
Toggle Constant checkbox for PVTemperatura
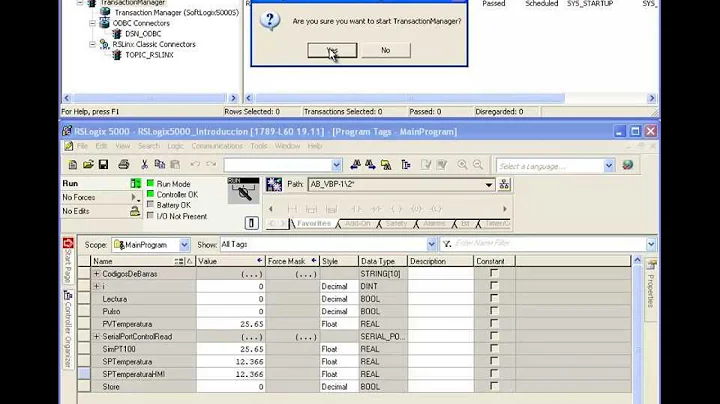point(494,323)
